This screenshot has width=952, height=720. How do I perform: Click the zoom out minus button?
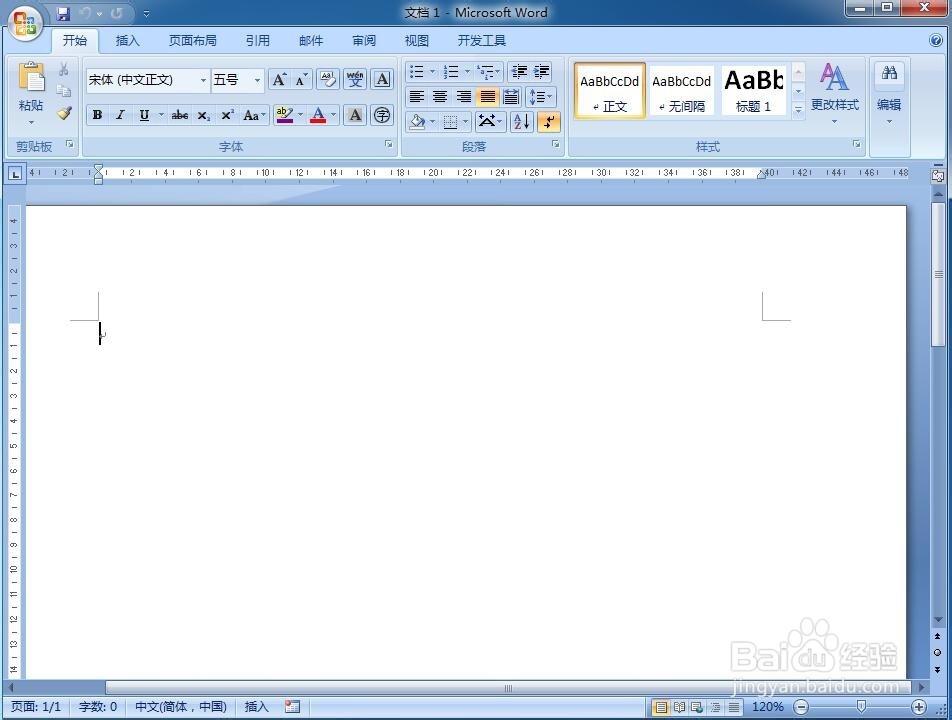pos(801,707)
